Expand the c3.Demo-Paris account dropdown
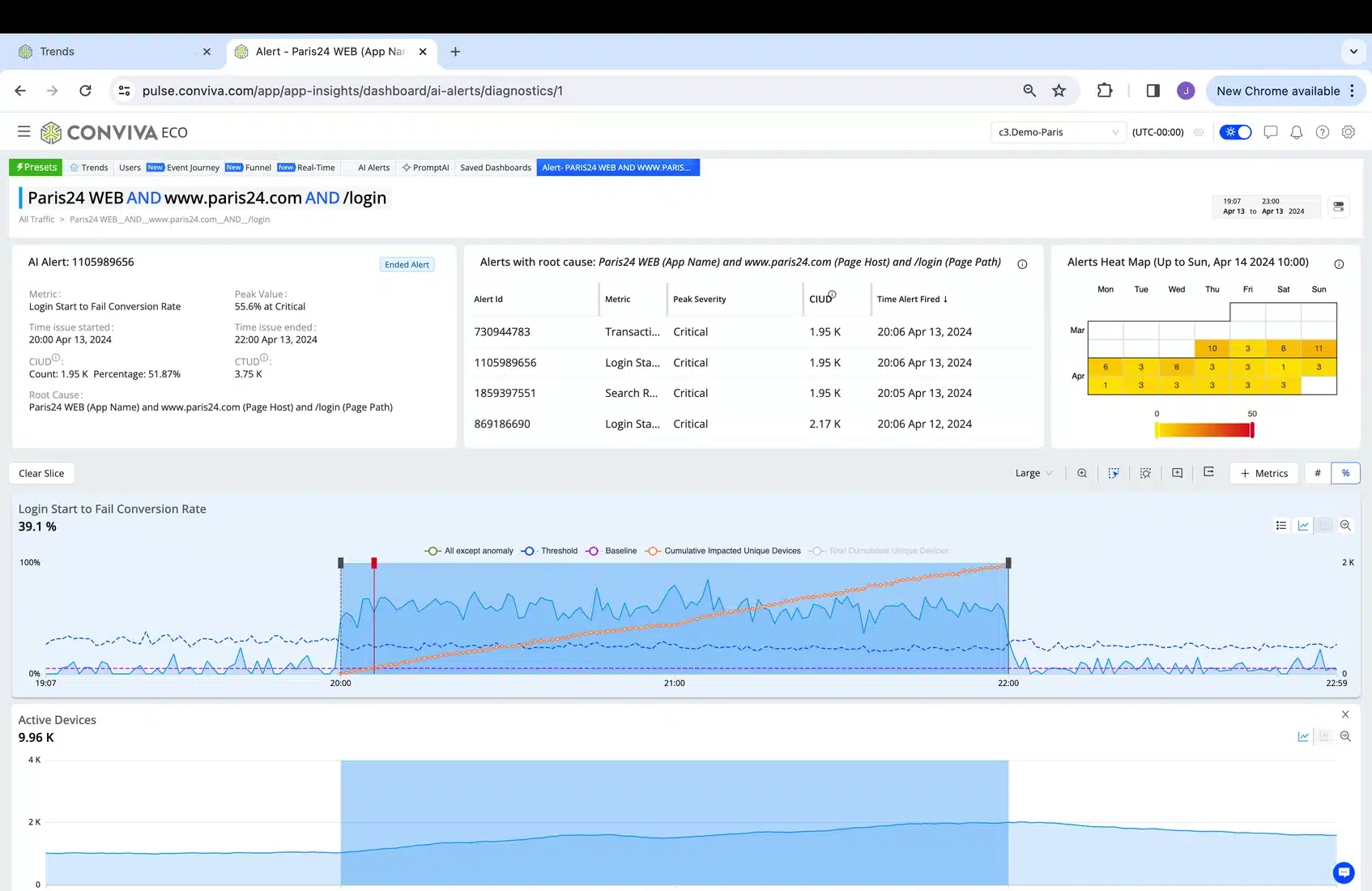Image resolution: width=1372 pixels, height=891 pixels. (x=1058, y=132)
